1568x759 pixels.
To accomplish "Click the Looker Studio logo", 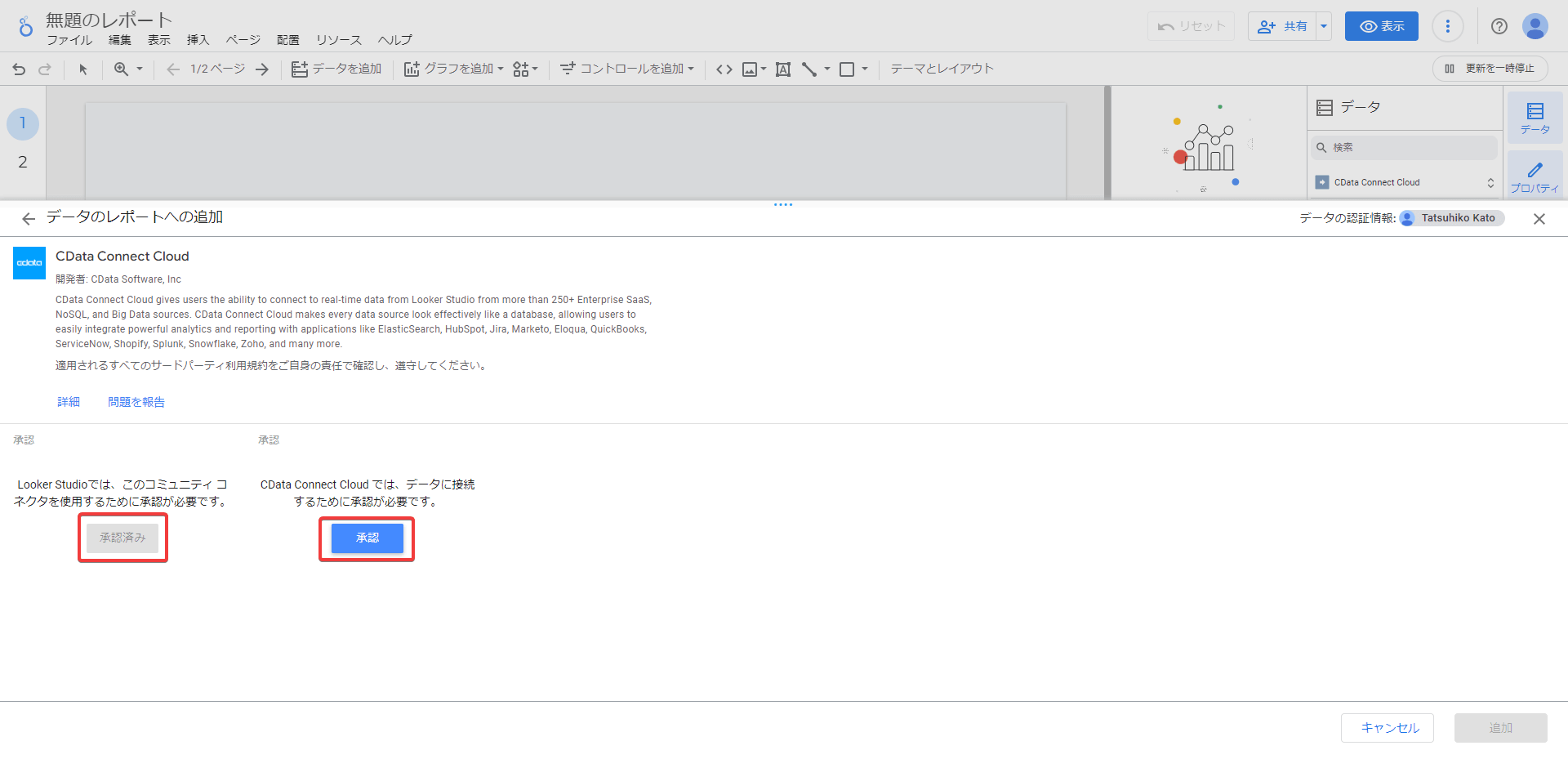I will coord(25,27).
